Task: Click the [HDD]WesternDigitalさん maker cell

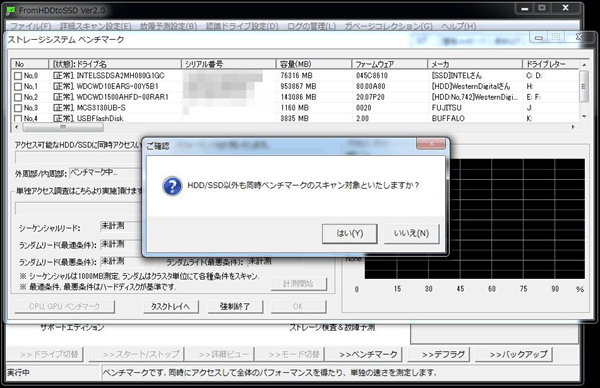Action: 471,86
